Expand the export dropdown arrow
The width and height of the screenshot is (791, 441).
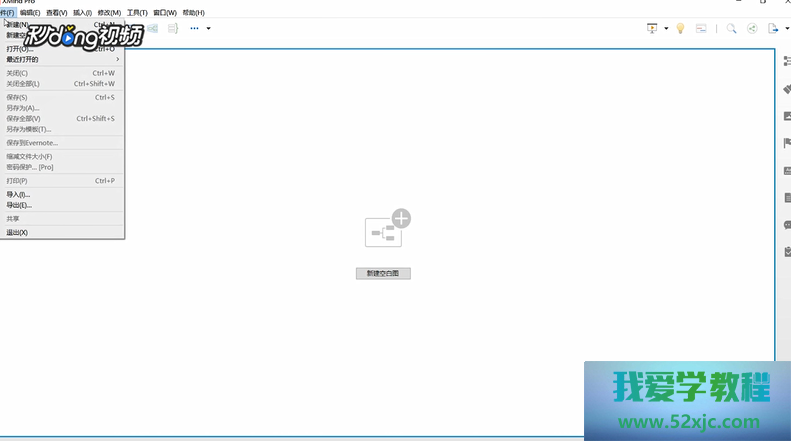(x=785, y=29)
